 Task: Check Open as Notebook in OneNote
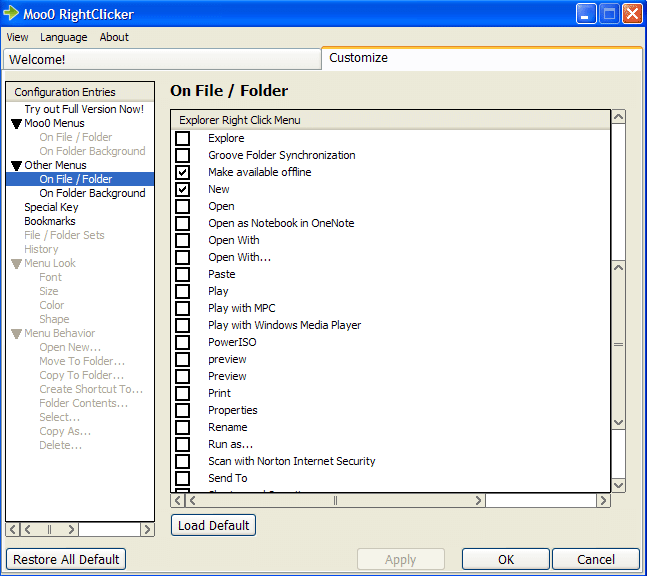pos(183,223)
